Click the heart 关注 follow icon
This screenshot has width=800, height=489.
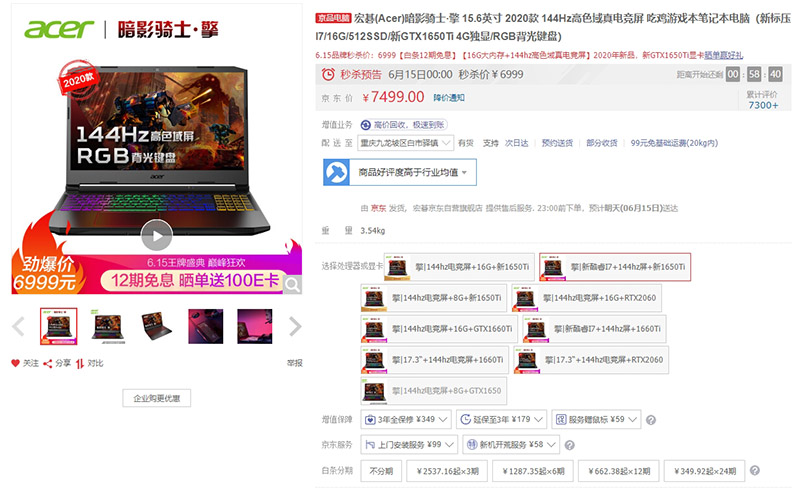(15, 363)
